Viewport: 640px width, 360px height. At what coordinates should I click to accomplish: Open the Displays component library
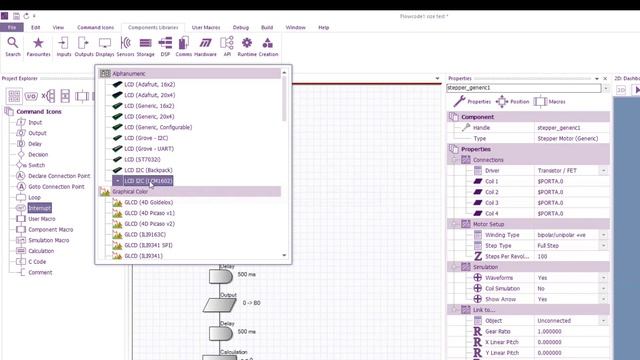click(105, 47)
